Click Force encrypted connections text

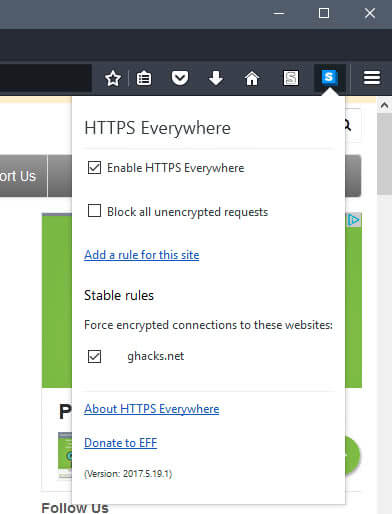pos(208,325)
